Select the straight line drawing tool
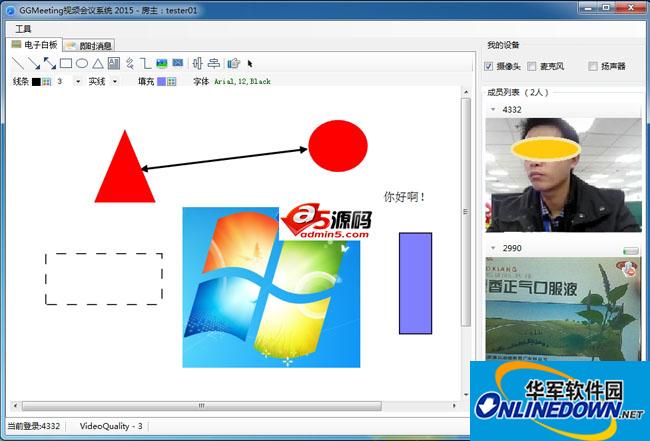 tap(18, 63)
